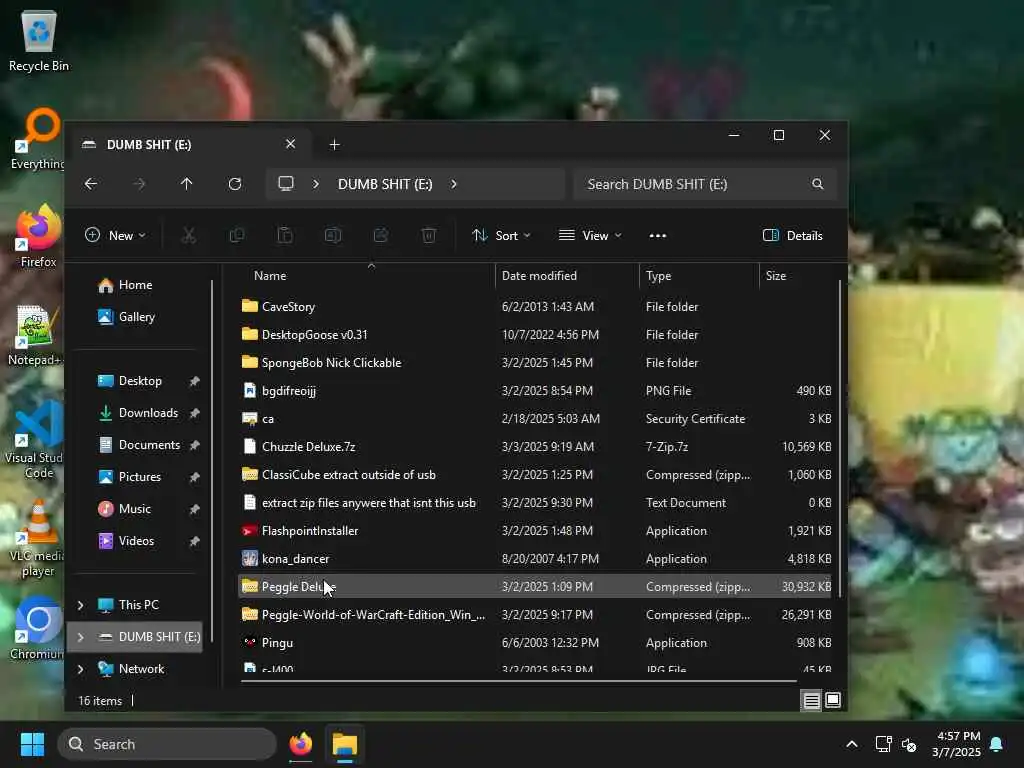Open the New dropdown menu
Viewport: 1024px width, 768px height.
tap(116, 235)
